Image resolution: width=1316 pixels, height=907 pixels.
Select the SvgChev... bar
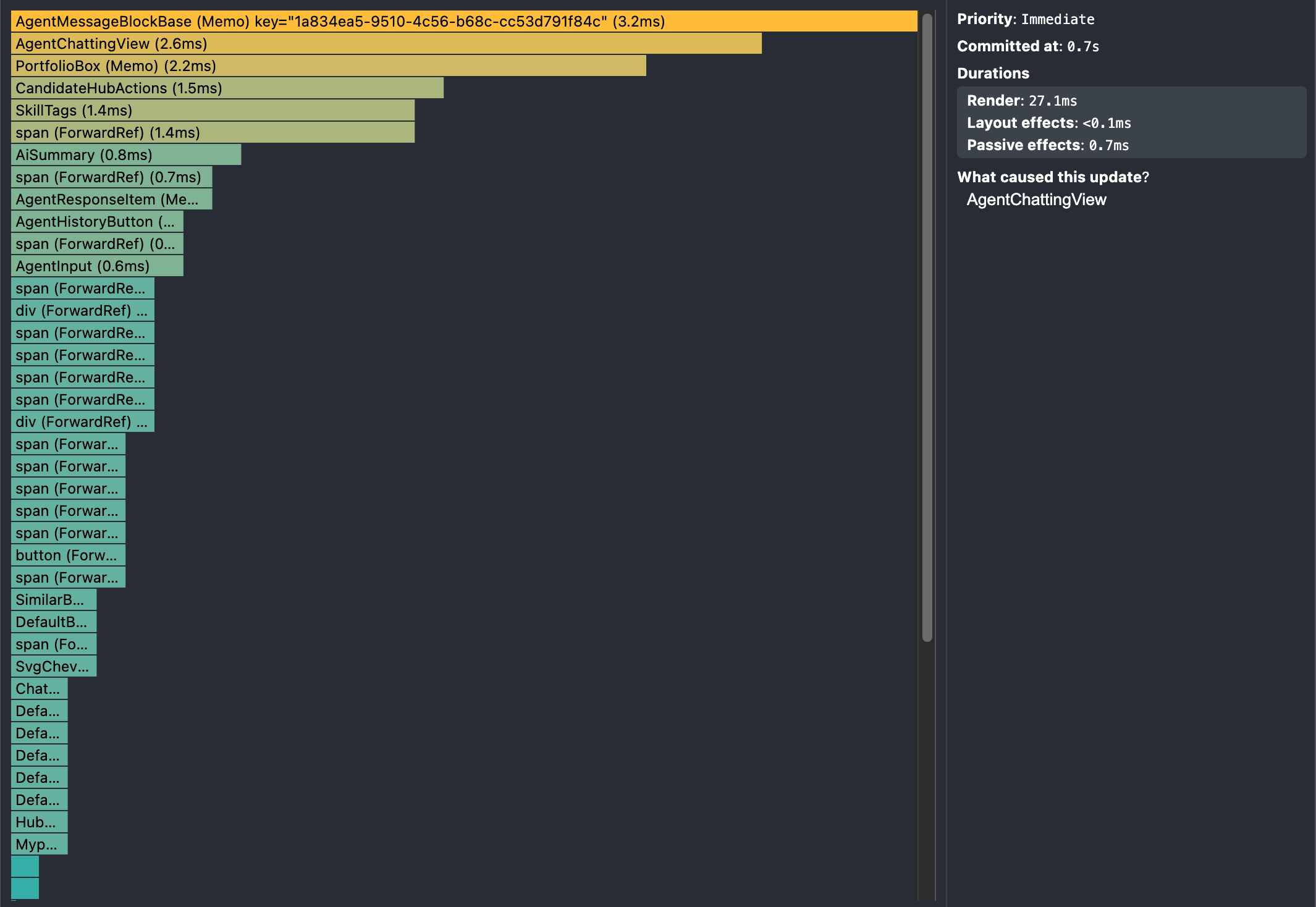coord(54,667)
